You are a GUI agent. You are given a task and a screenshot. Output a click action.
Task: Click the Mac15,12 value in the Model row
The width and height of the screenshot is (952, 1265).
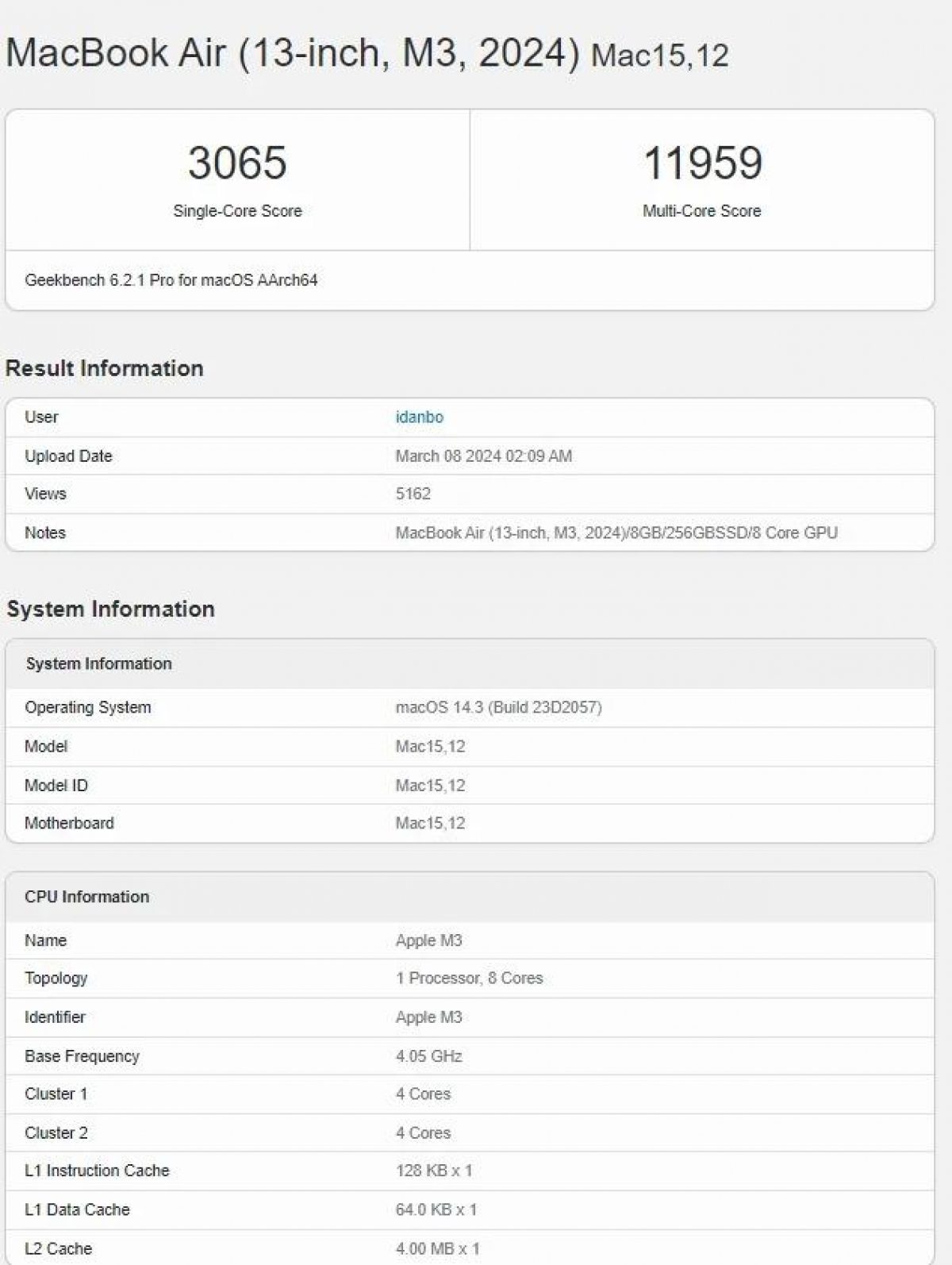431,747
